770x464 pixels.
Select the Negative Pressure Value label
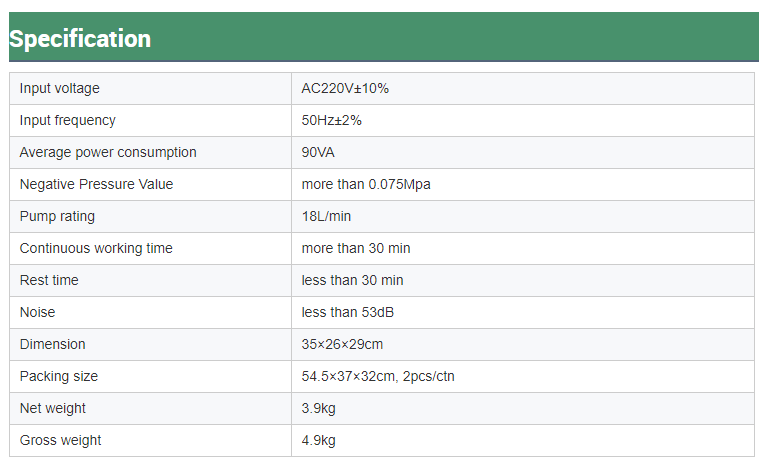click(96, 184)
